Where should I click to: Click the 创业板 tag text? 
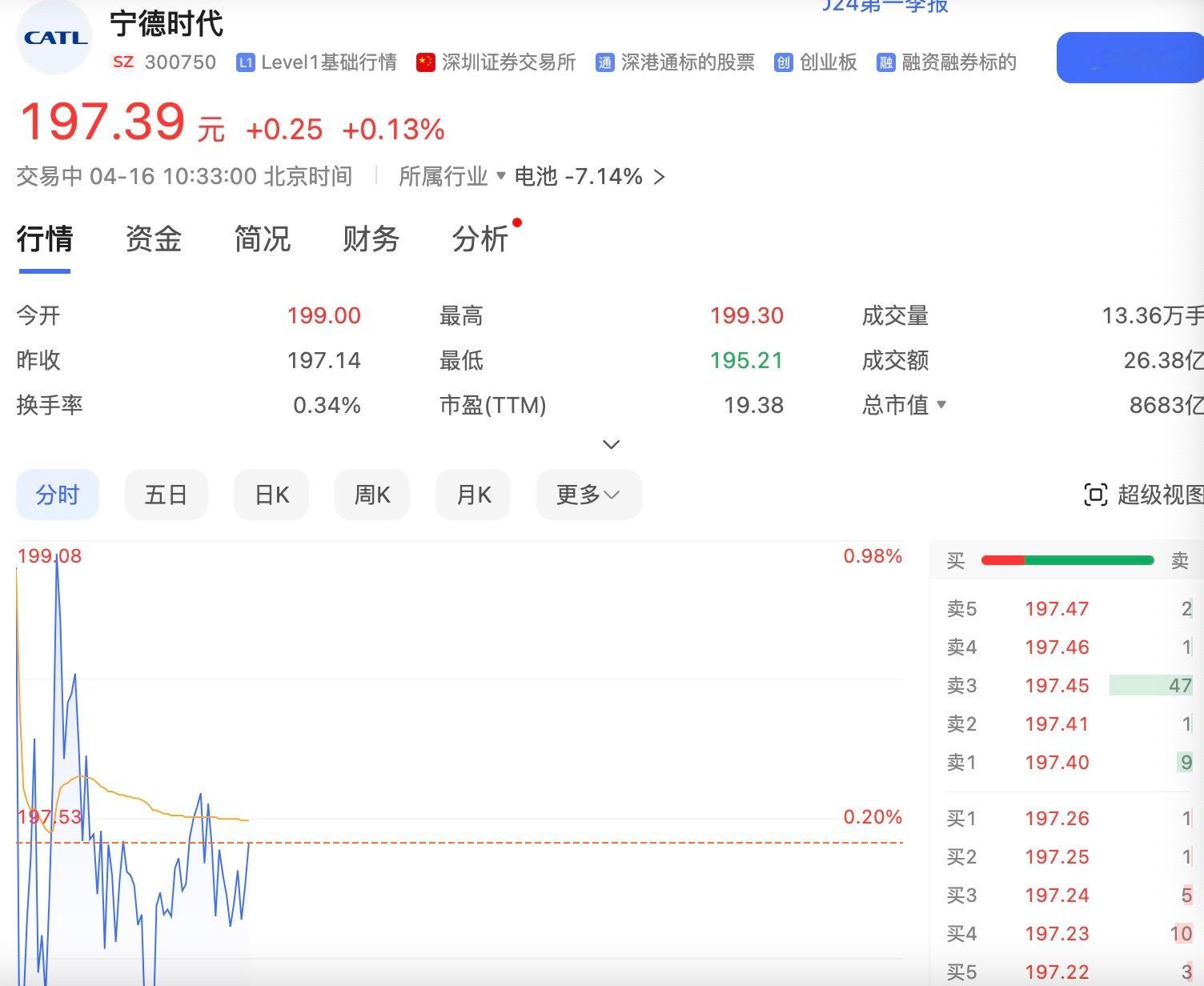click(829, 62)
